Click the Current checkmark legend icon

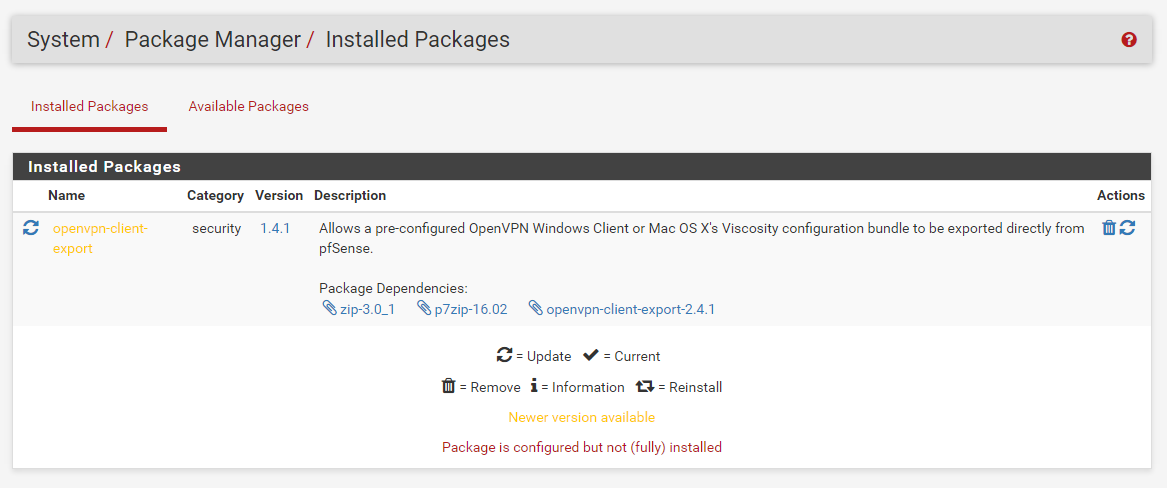[x=590, y=355]
